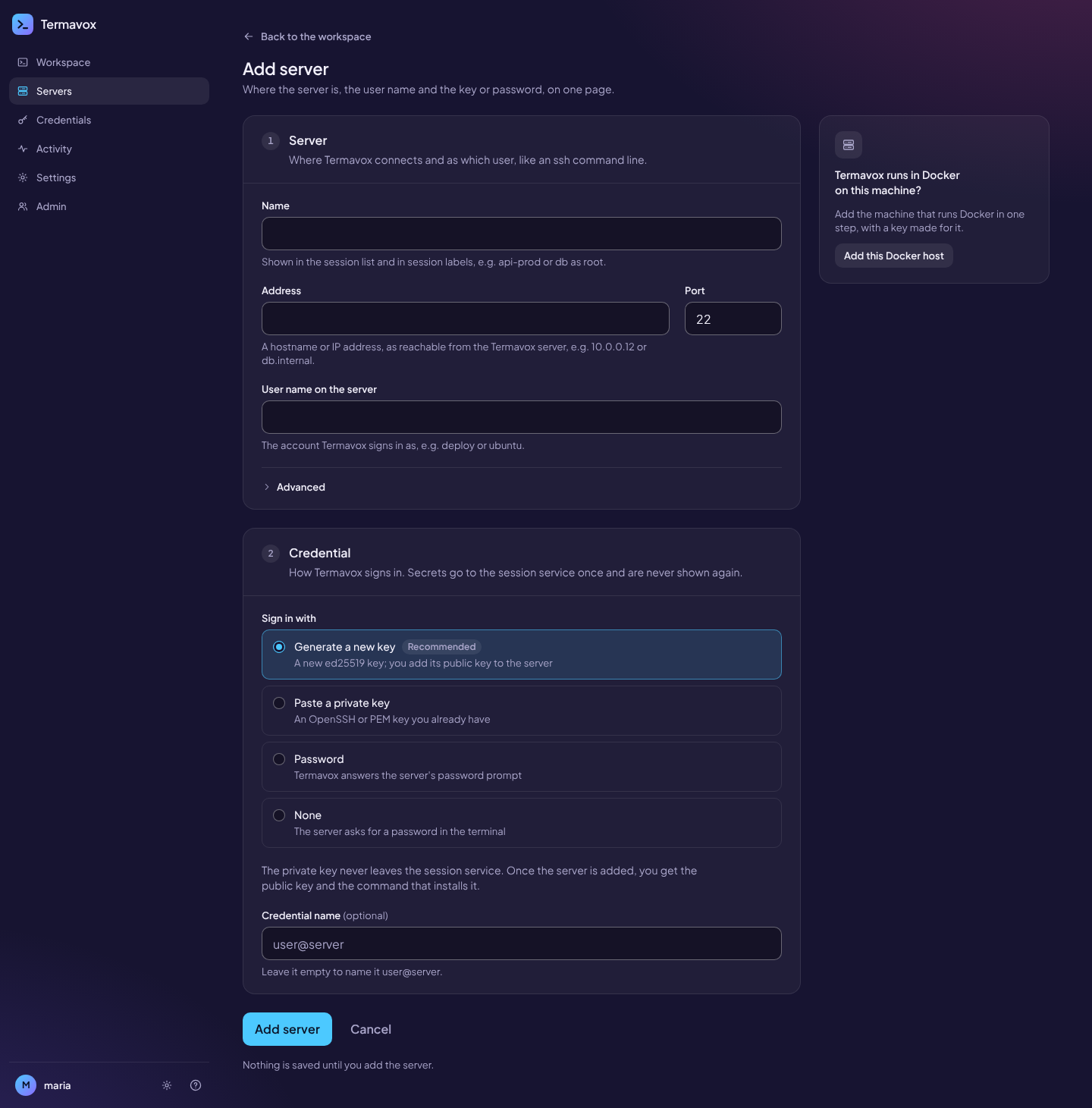Select the Paste a private key option
Viewport: 1092px width, 1108px height.
(x=522, y=711)
